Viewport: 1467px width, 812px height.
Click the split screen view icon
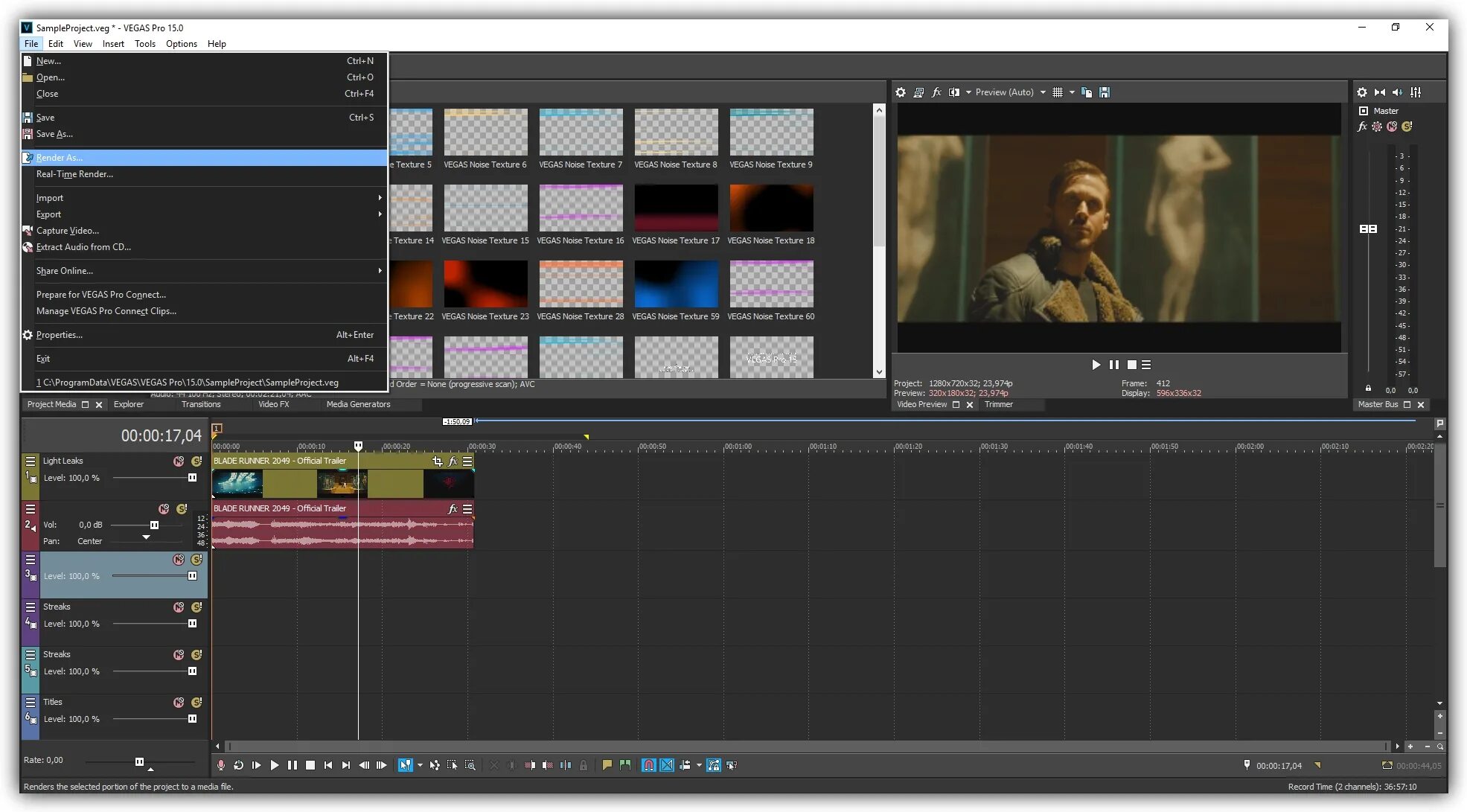pyautogui.click(x=953, y=92)
